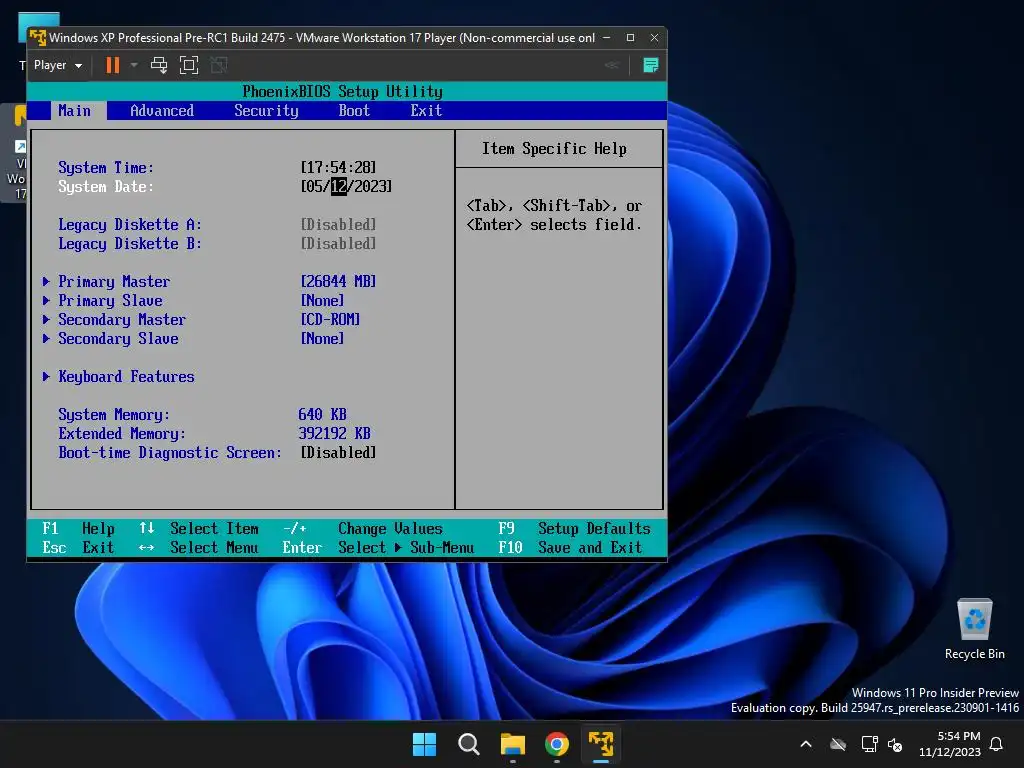Open the VMware notes icon in toolbar
The width and height of the screenshot is (1024, 768).
[x=650, y=65]
